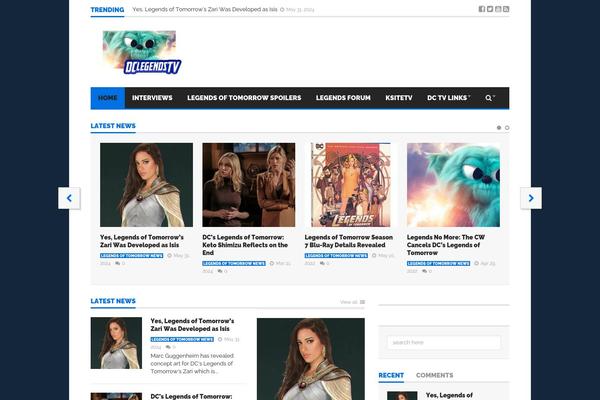Switch to the Comments sidebar tab

[434, 376]
